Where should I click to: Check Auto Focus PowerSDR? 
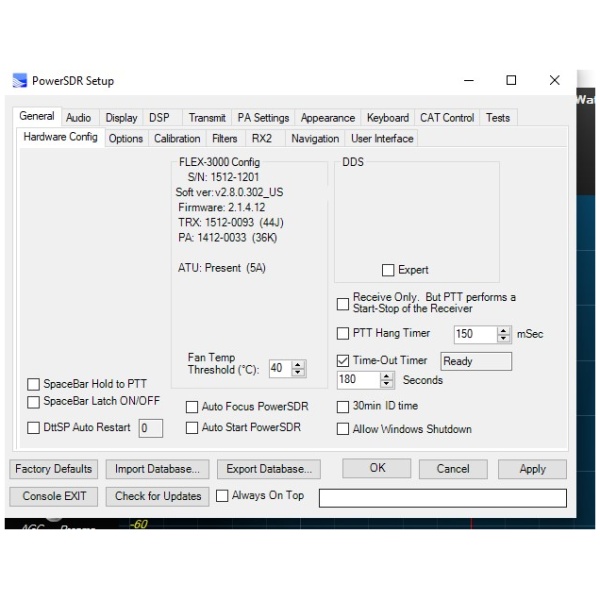192,407
